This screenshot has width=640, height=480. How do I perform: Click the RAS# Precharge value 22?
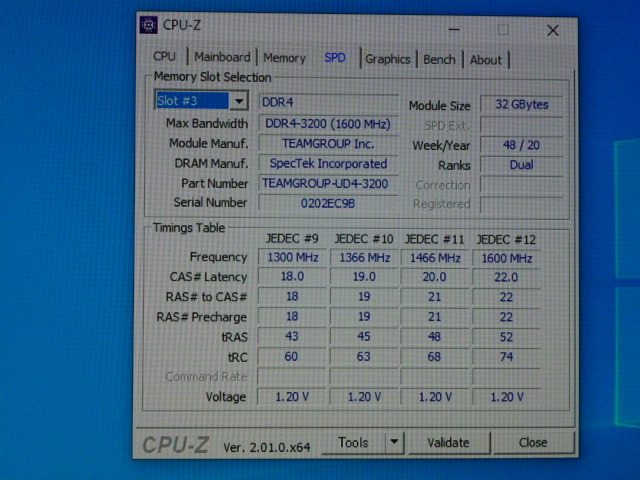point(507,317)
